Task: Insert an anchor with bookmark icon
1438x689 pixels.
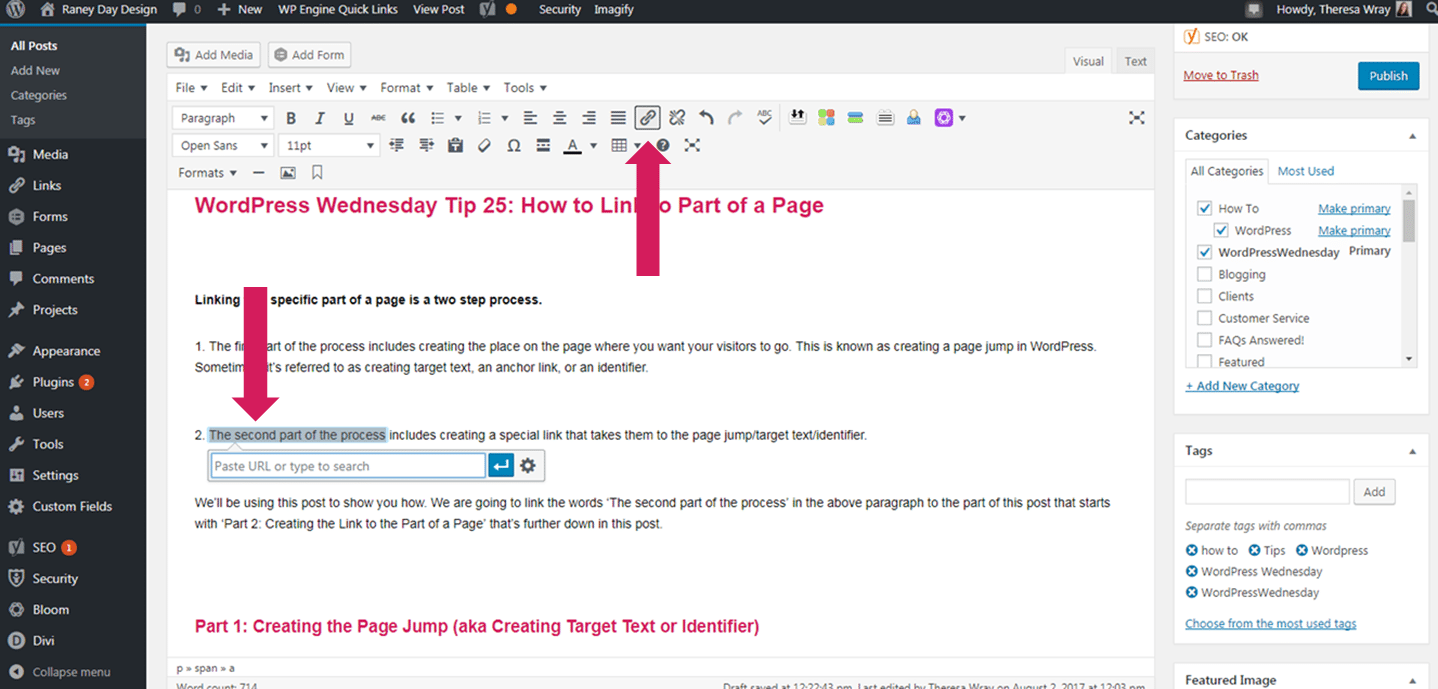Action: click(x=317, y=172)
